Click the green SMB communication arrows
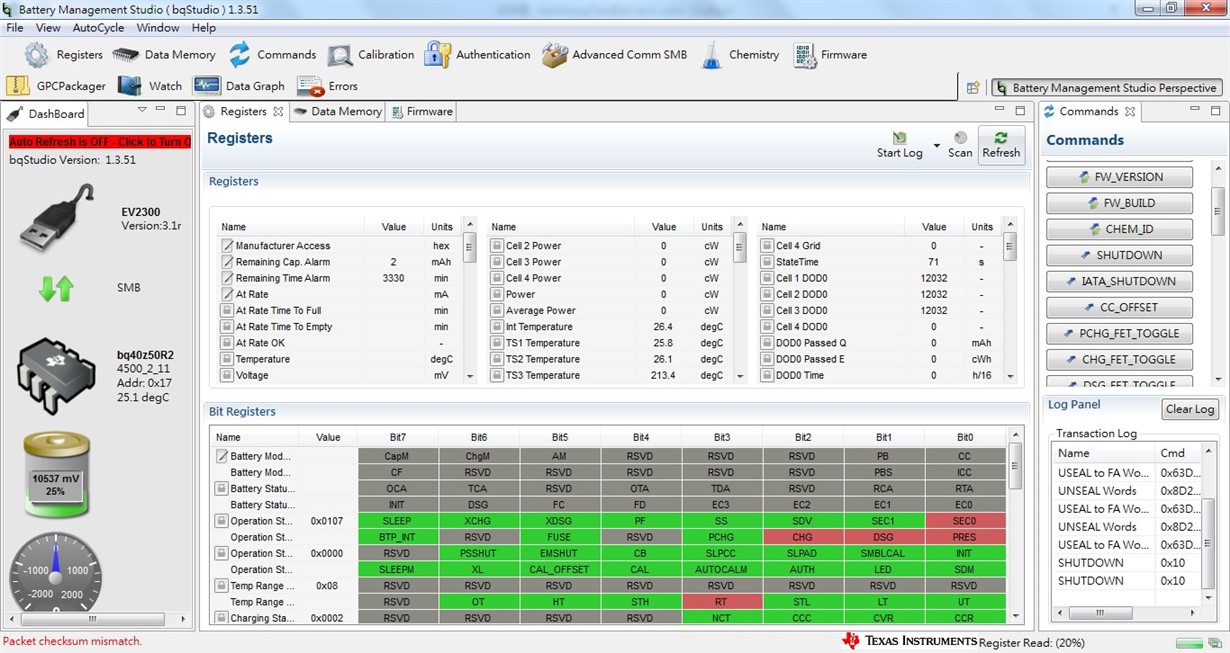The width and height of the screenshot is (1230, 653). (x=56, y=288)
